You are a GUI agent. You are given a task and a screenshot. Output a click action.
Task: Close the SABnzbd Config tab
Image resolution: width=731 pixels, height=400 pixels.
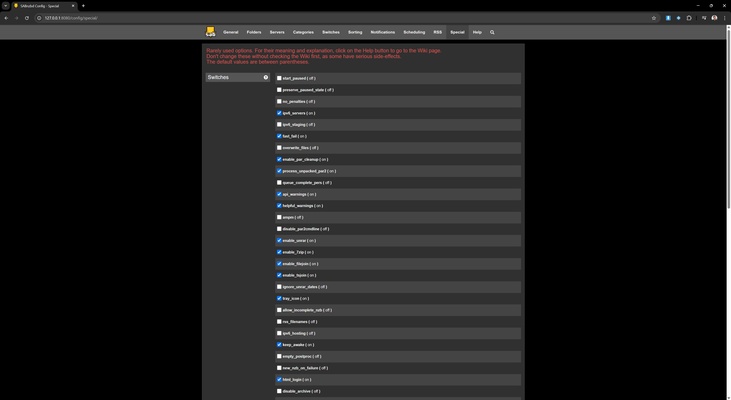point(73,6)
